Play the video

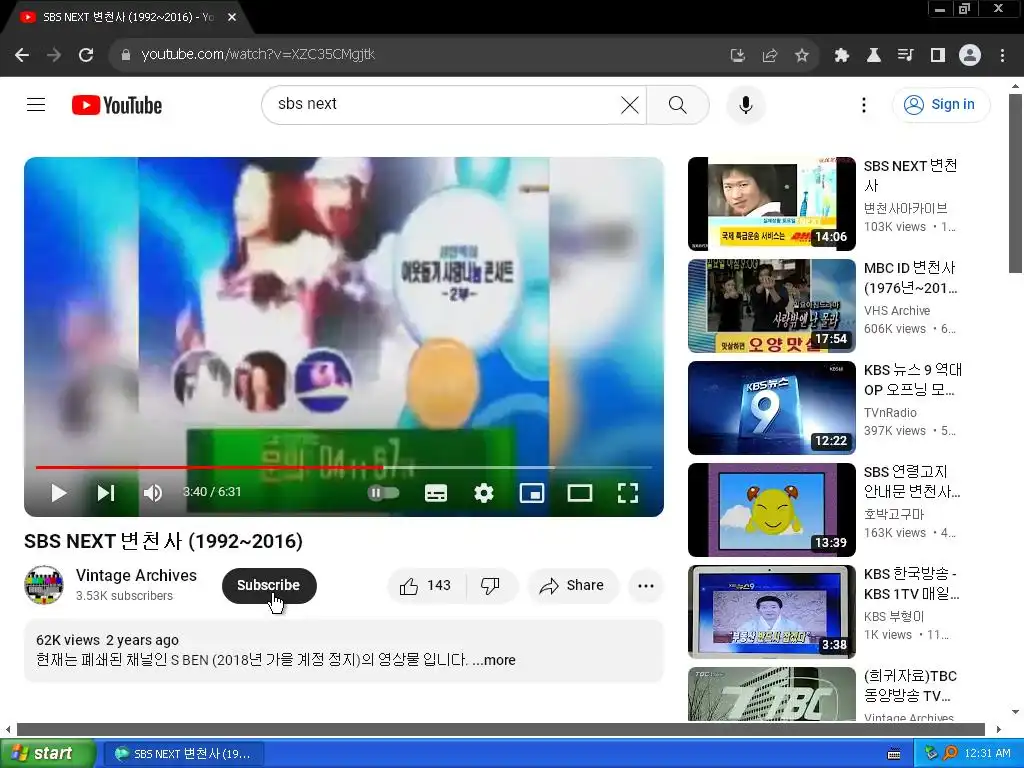click(x=59, y=493)
